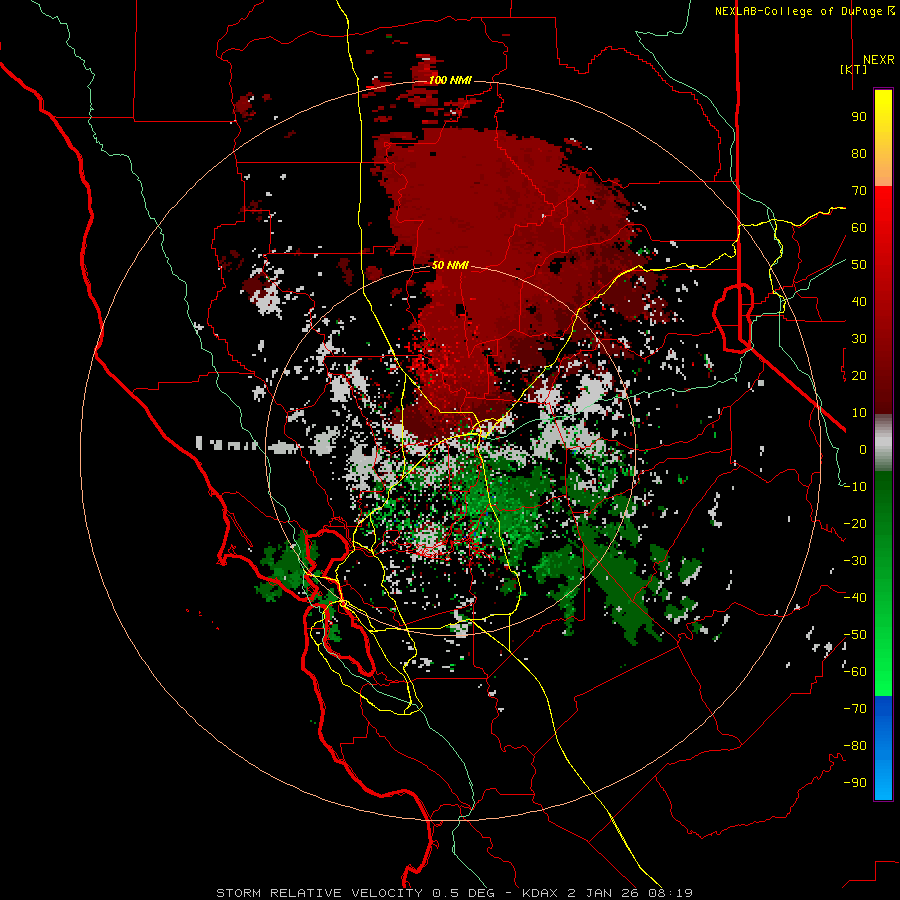The image size is (900, 900).
Task: Click the 50 value on velocity scale
Action: coord(859,265)
